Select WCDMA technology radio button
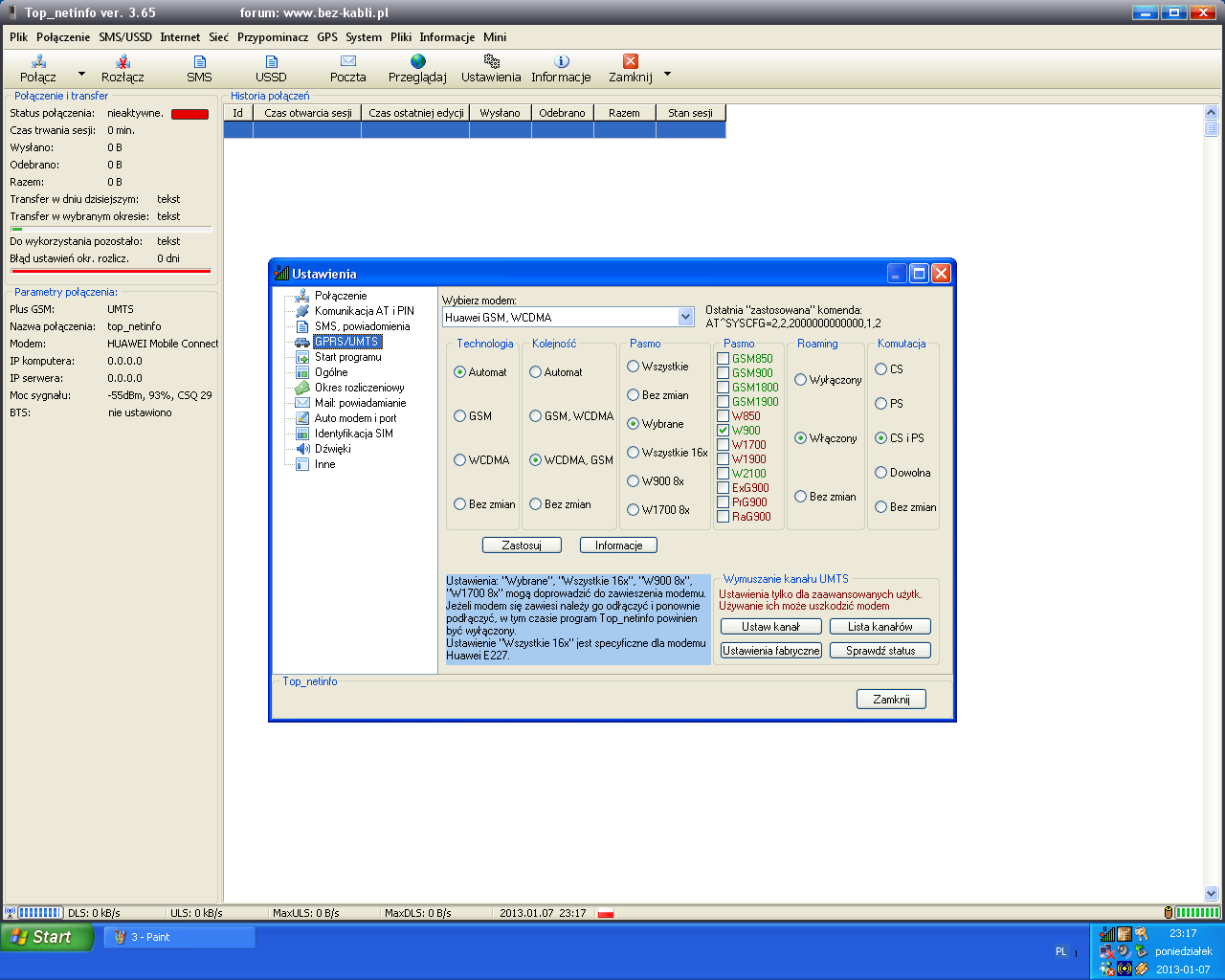The width and height of the screenshot is (1225, 980). pyautogui.click(x=460, y=460)
